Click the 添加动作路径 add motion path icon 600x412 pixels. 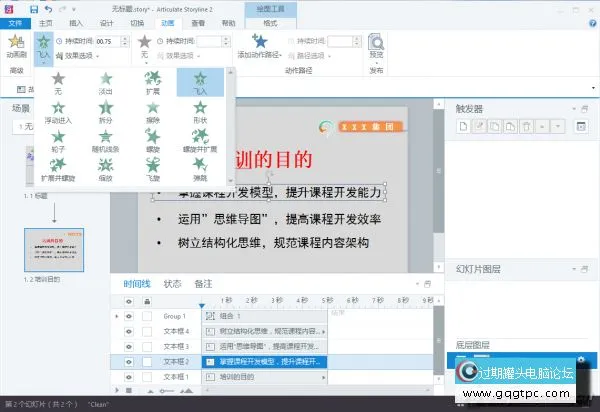coord(259,41)
